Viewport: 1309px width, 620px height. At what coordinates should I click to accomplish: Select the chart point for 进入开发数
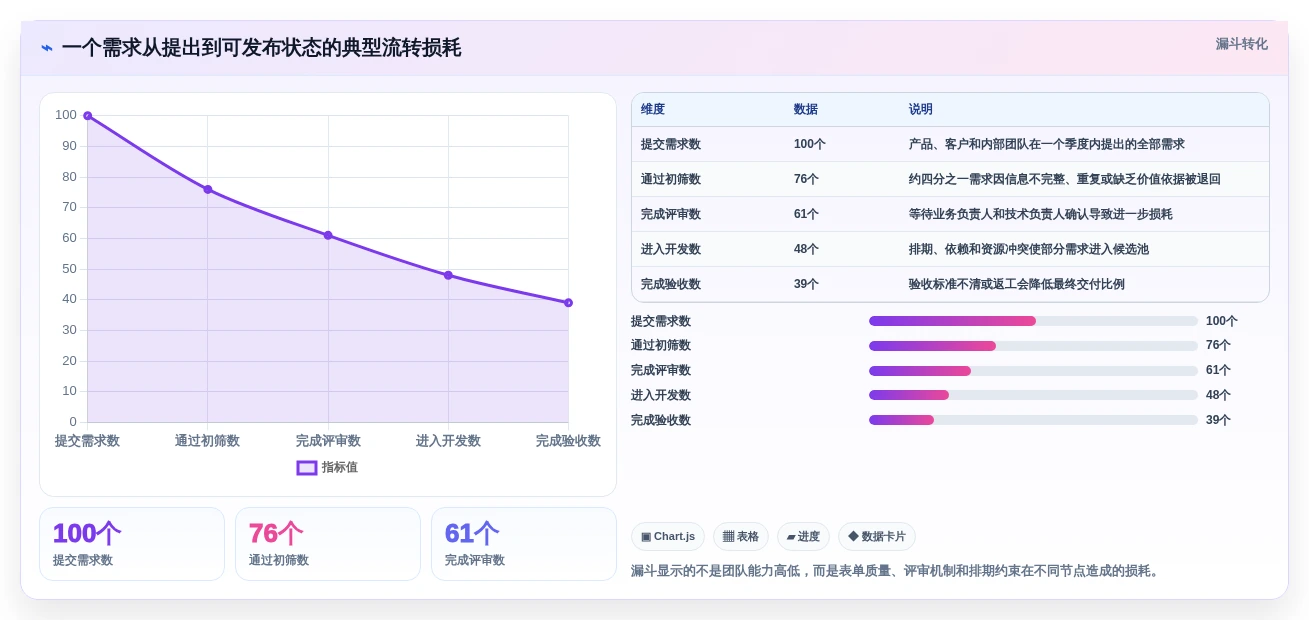tap(448, 275)
